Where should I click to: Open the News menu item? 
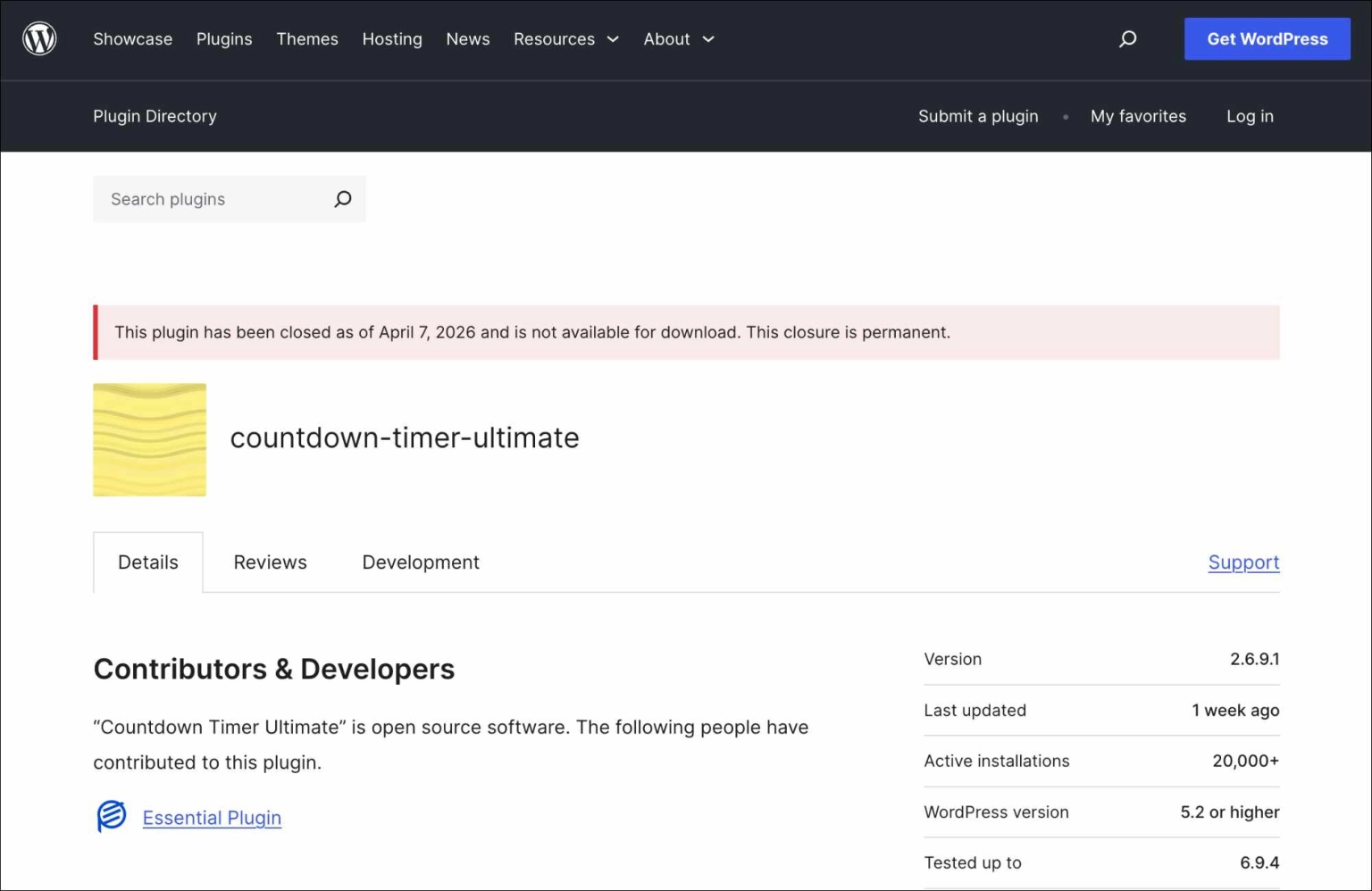click(468, 38)
